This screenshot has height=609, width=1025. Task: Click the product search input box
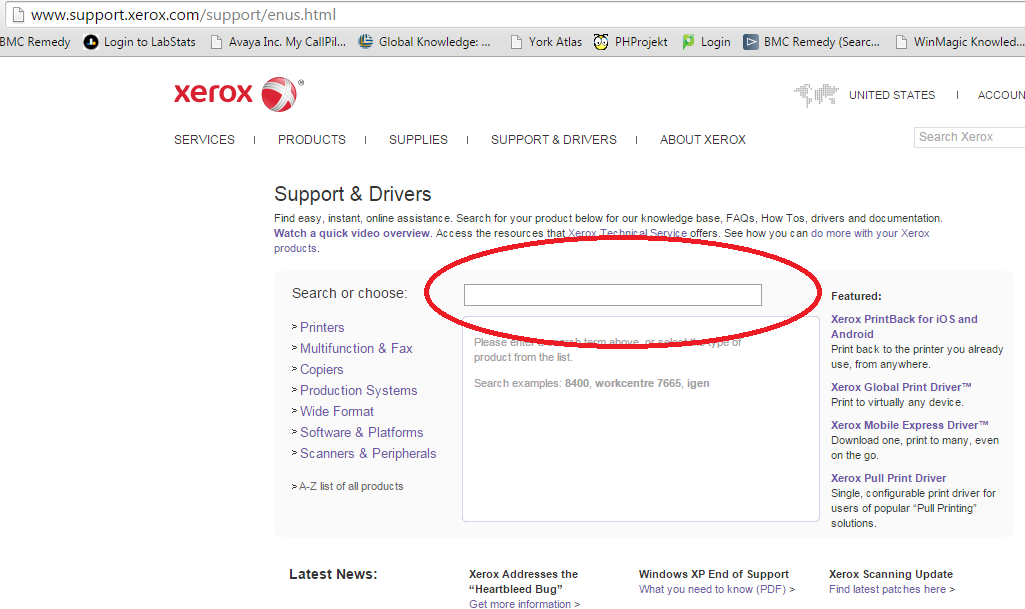coord(613,295)
